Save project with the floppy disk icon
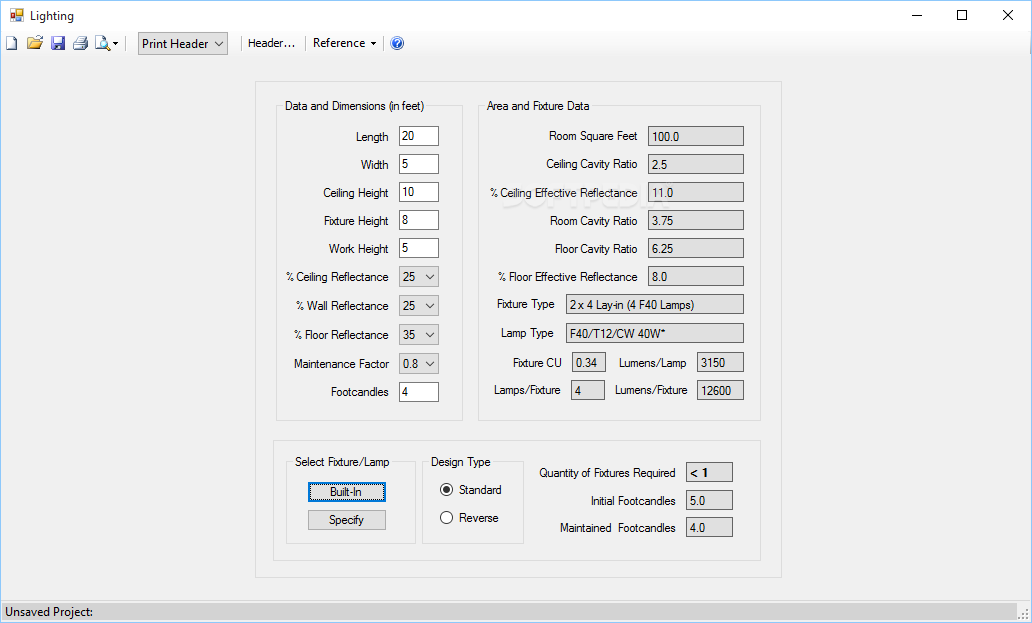Viewport: 1032px width, 623px height. (x=58, y=43)
